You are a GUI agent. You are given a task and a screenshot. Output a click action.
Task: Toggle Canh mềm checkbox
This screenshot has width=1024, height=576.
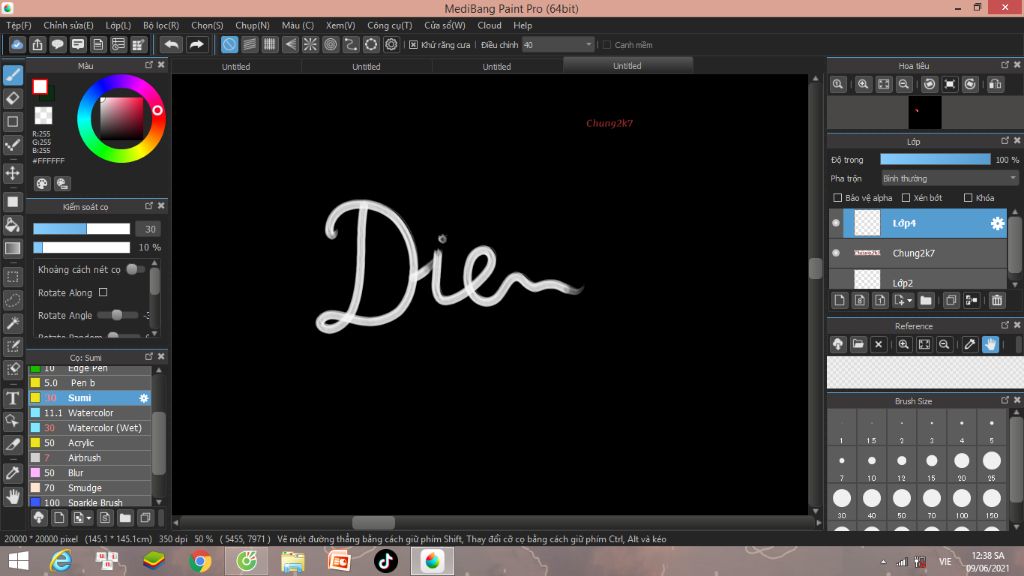(607, 44)
